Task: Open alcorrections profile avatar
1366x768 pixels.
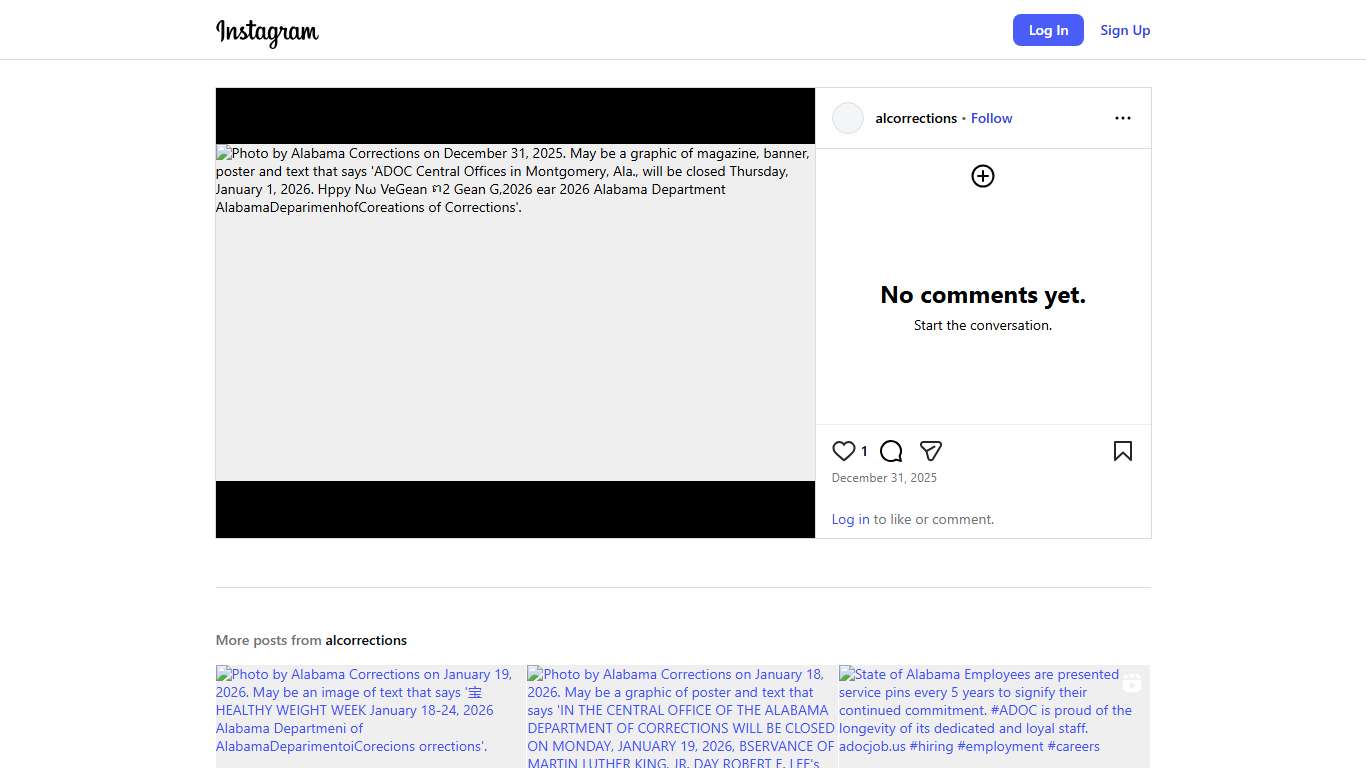Action: point(848,118)
